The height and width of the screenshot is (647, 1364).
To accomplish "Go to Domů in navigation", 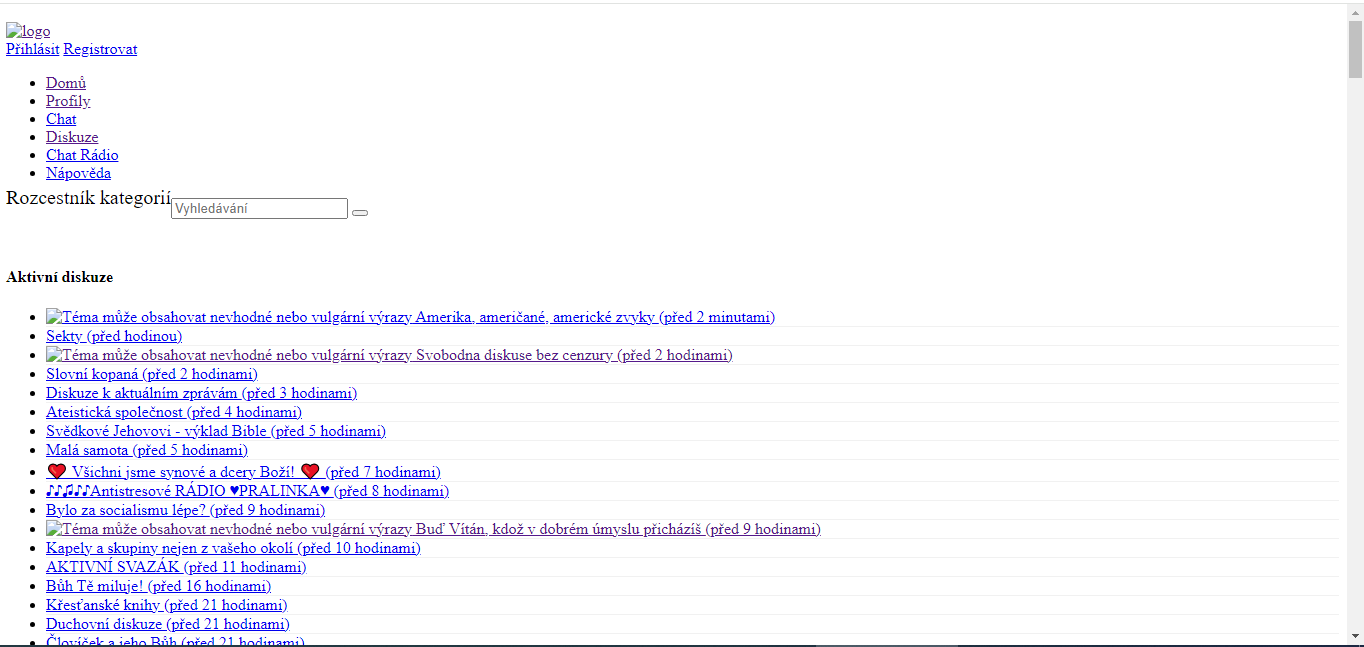I will [66, 83].
